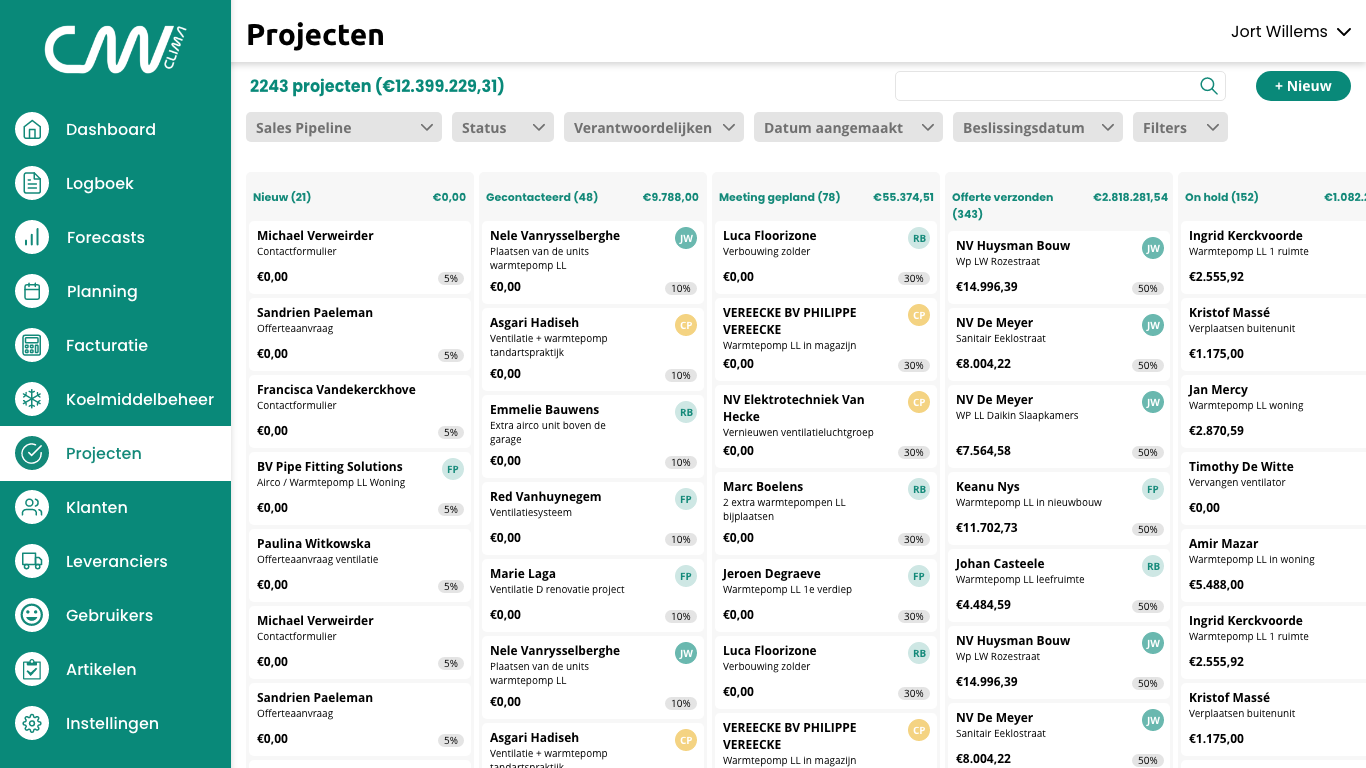Select Gebruikers in the sidebar menu

(x=109, y=615)
